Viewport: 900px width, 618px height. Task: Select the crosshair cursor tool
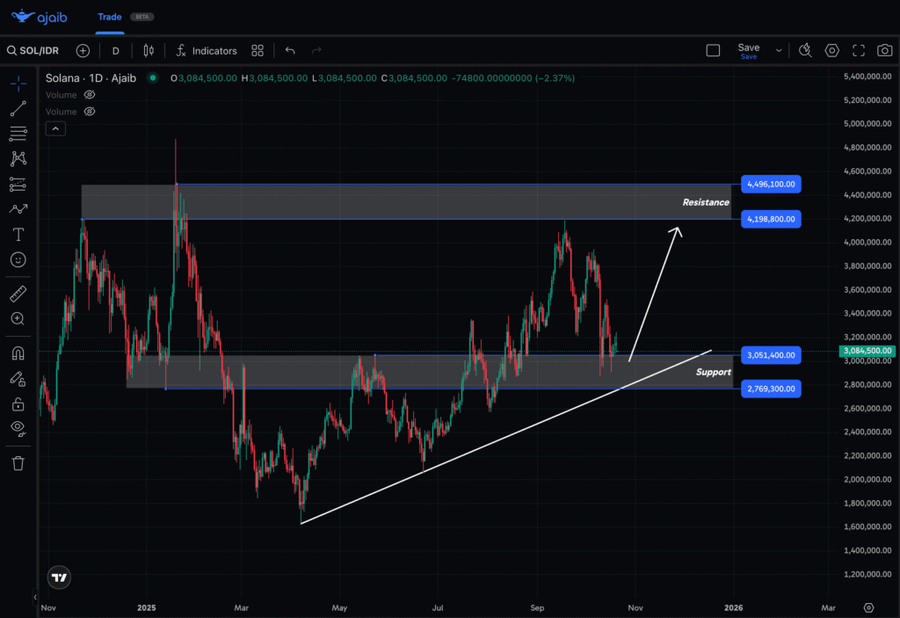click(x=18, y=84)
